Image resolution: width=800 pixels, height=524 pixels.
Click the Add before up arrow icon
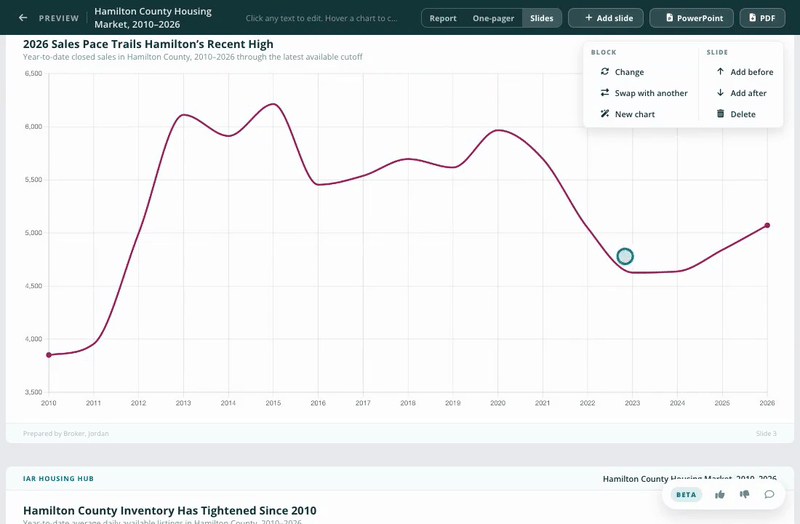pyautogui.click(x=720, y=71)
